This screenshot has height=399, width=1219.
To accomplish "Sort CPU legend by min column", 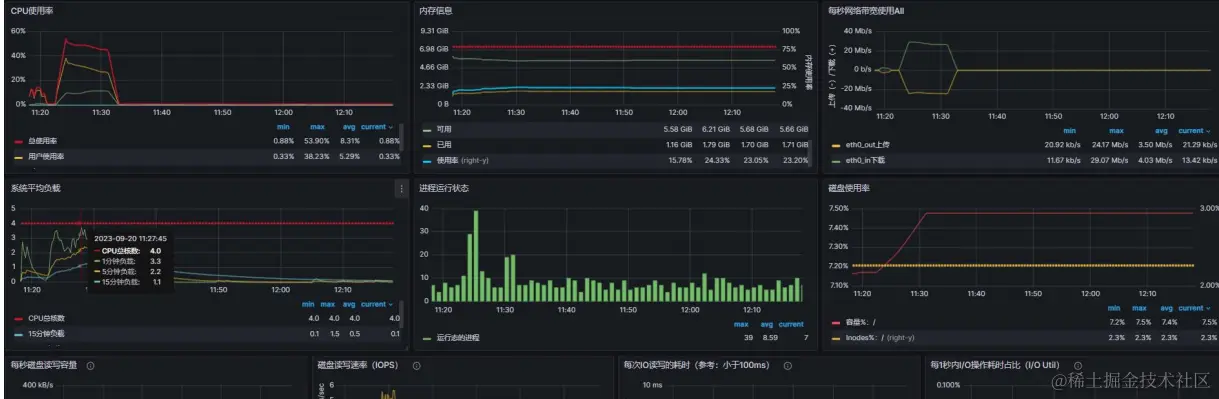I will (283, 127).
